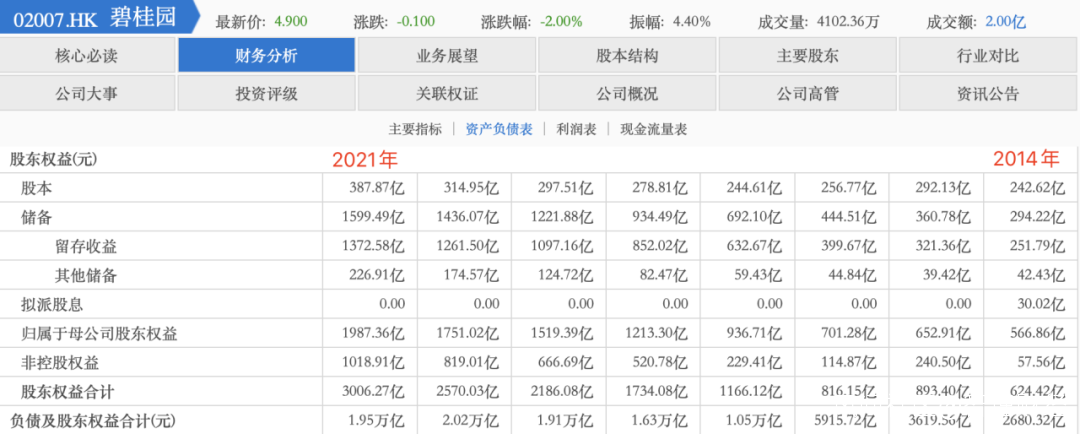Click the 成交量 value 4102.36万
The image size is (1080, 434).
pyautogui.click(x=848, y=21)
